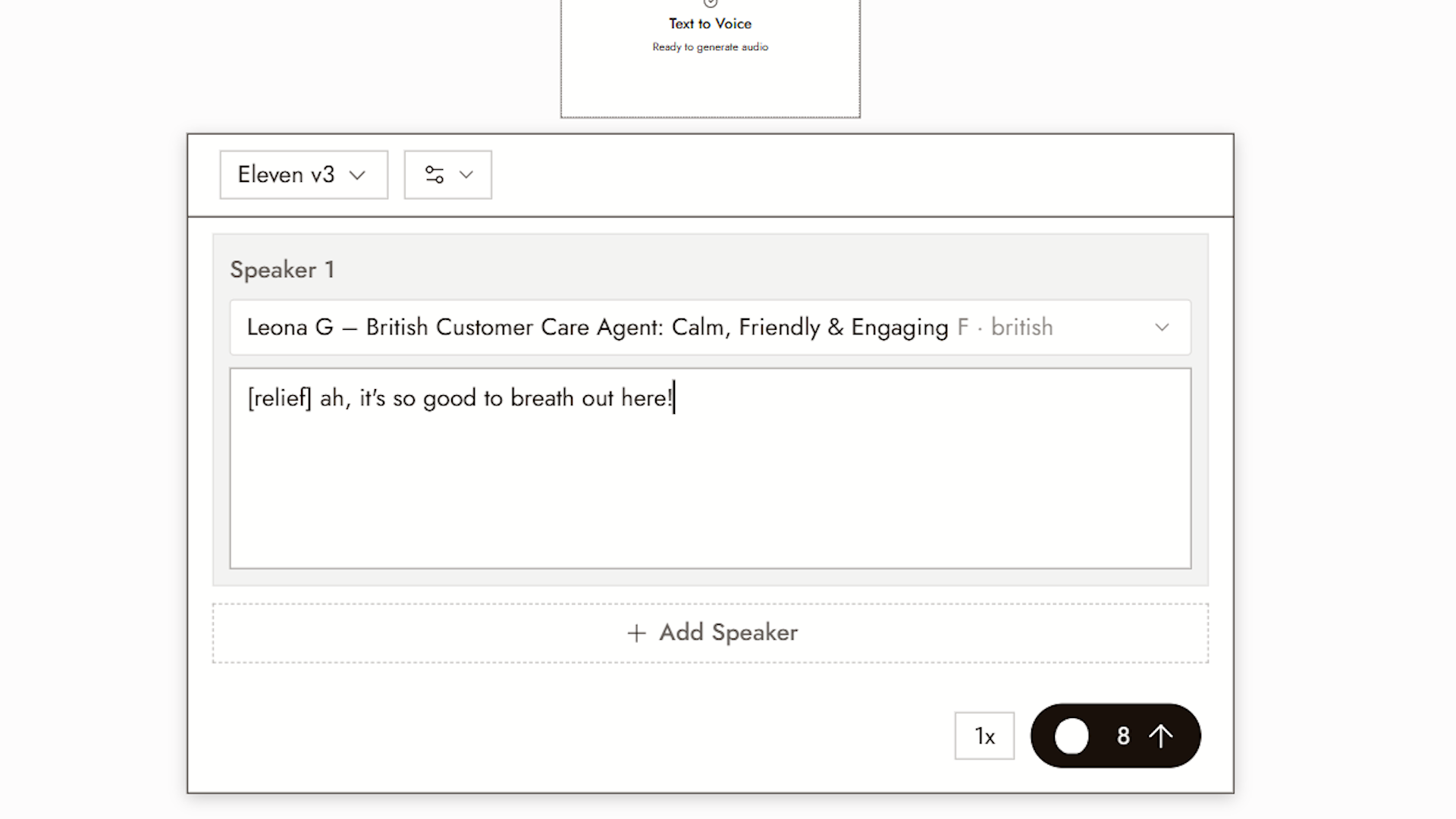Screen dimensions: 1456x819
Task: Click the icon above Text to Voice
Action: [711, 3]
